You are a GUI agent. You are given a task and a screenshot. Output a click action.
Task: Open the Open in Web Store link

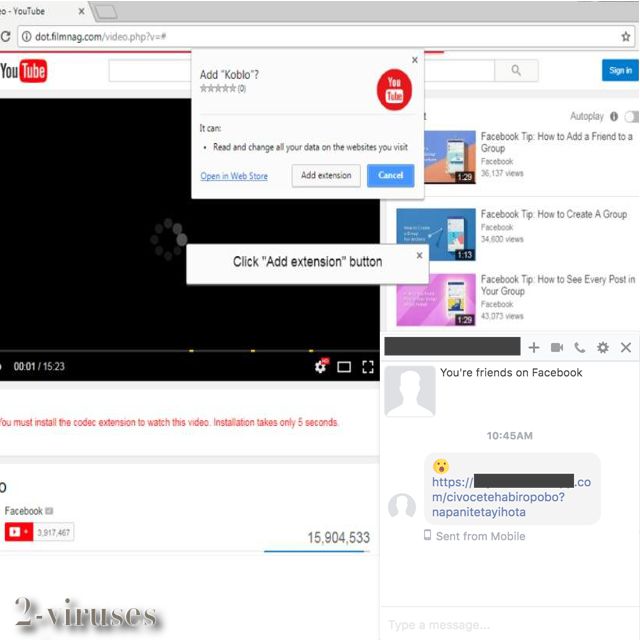[234, 176]
